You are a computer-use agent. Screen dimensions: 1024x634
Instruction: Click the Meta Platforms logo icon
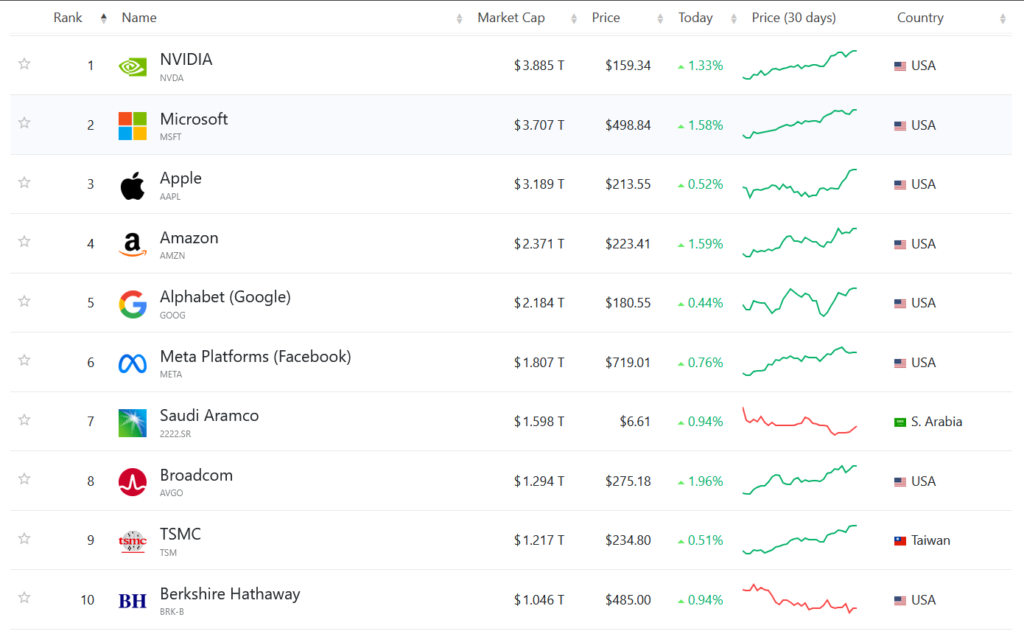point(132,363)
